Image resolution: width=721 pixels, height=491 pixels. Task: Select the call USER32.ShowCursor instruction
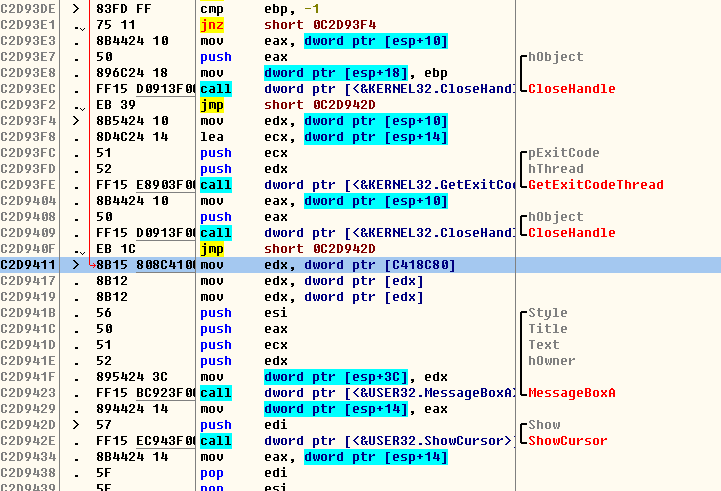point(357,441)
